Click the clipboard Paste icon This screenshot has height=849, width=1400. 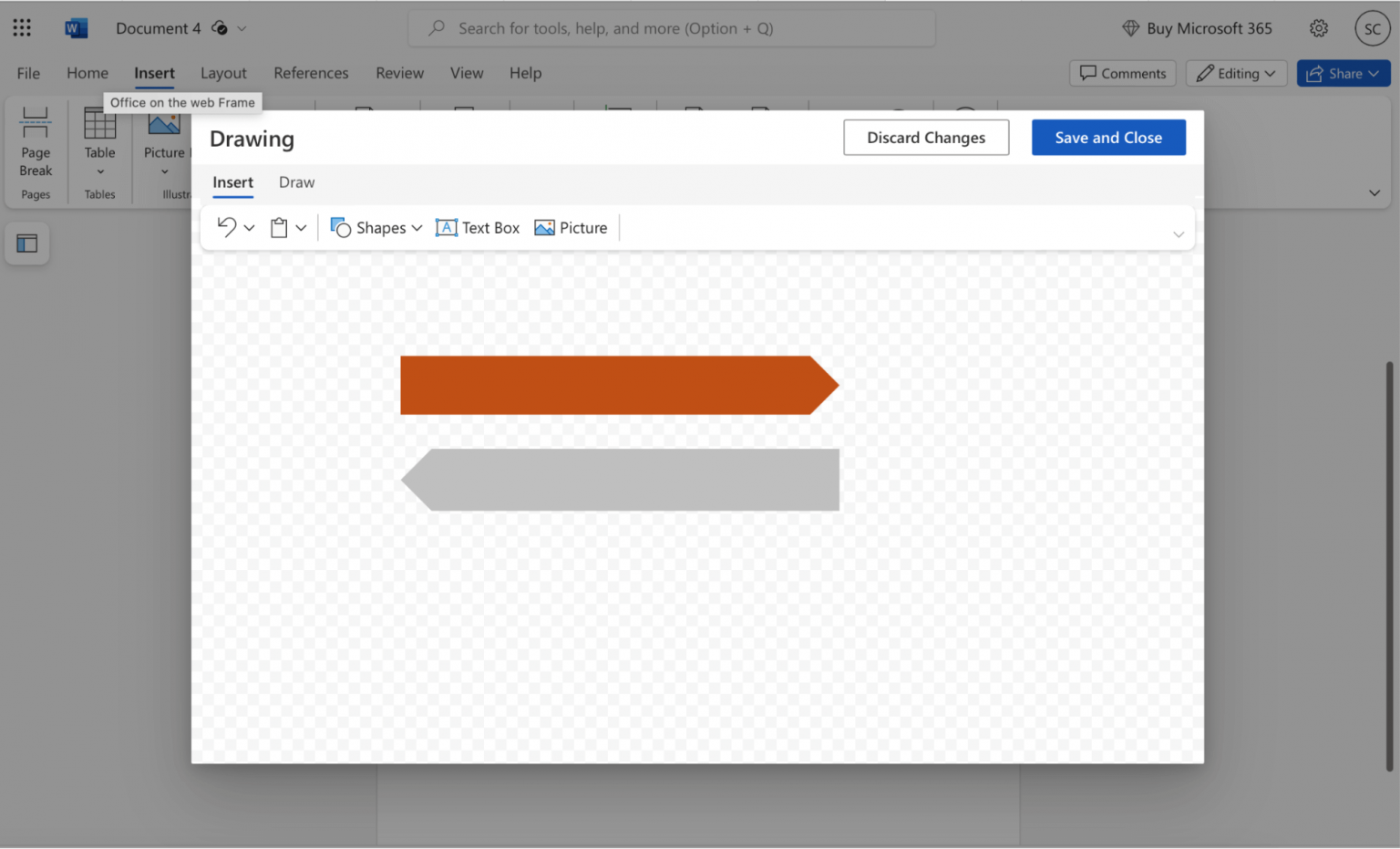pos(279,228)
